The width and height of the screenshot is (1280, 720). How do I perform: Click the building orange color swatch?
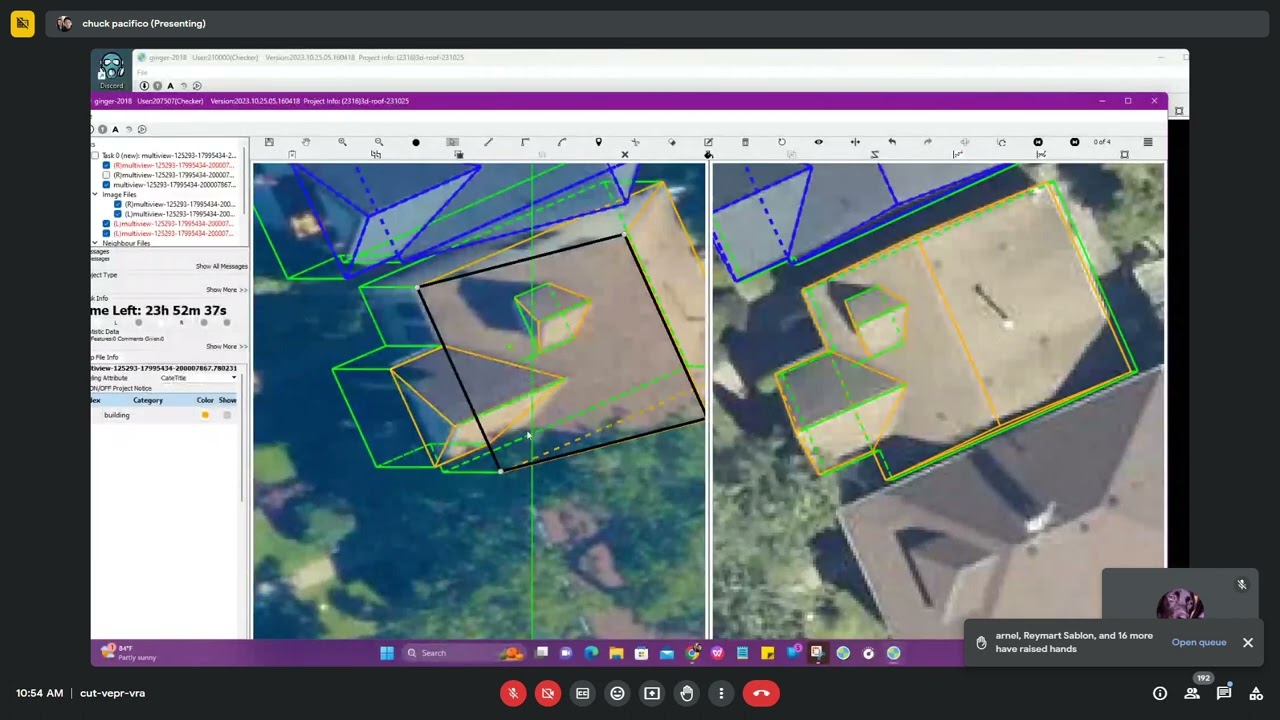tap(205, 415)
